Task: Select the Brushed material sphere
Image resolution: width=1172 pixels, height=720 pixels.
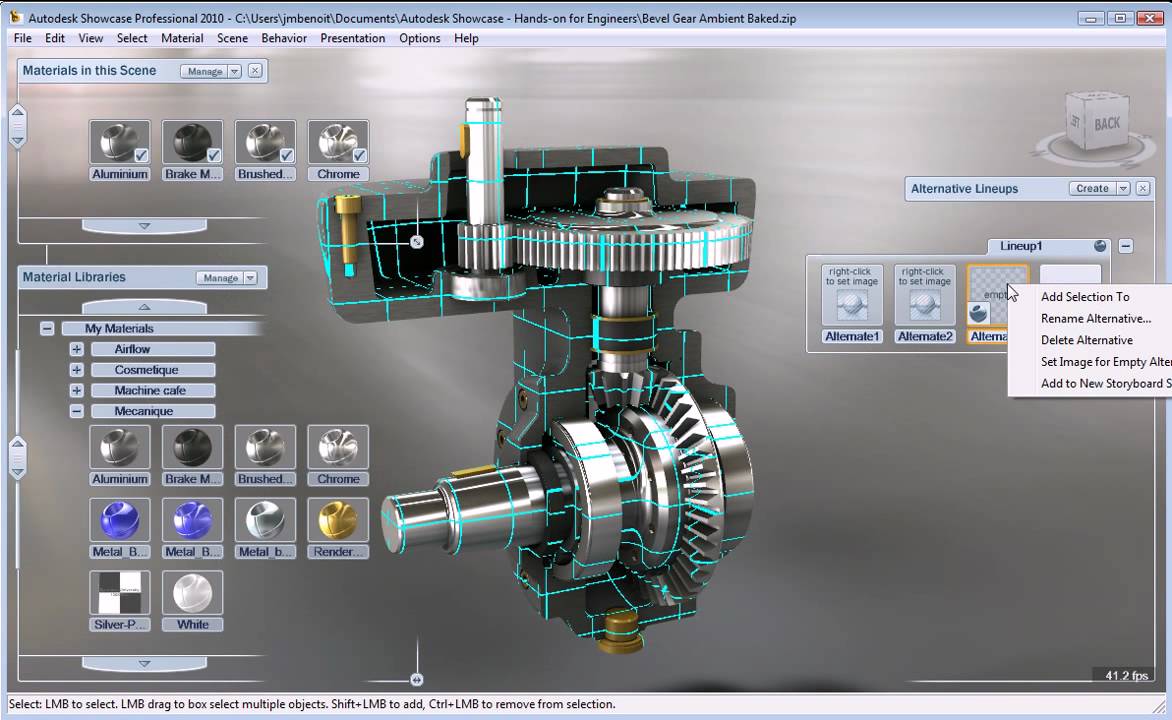Action: (265, 141)
